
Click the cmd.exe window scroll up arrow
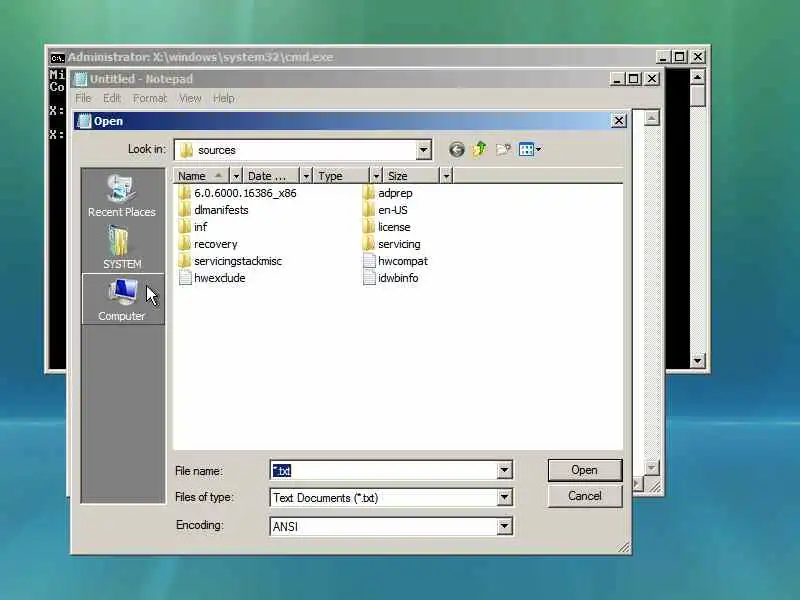[x=697, y=77]
